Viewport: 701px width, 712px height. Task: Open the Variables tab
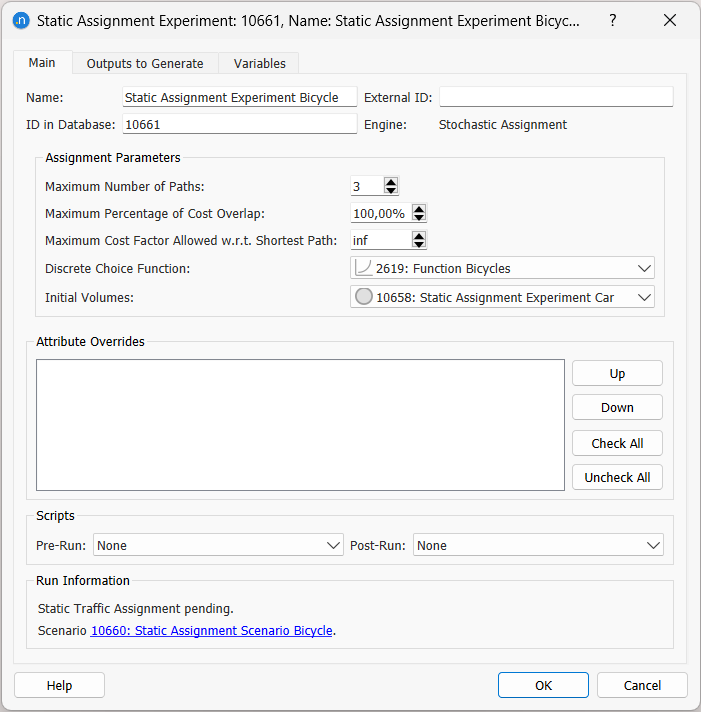(259, 64)
